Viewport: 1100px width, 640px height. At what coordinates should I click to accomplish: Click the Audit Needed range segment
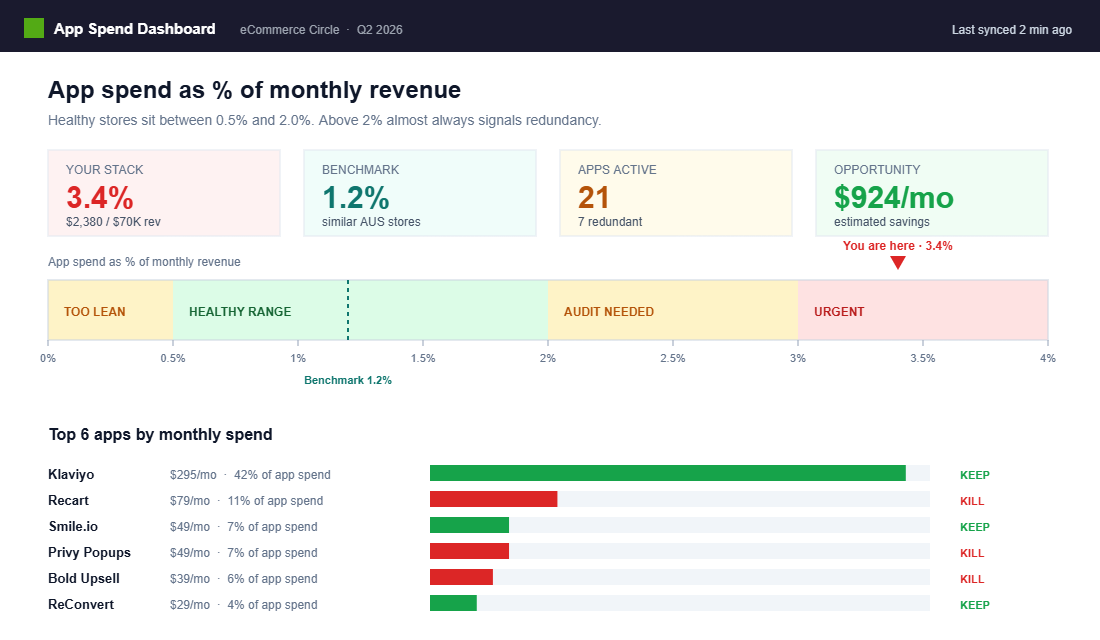tap(672, 311)
